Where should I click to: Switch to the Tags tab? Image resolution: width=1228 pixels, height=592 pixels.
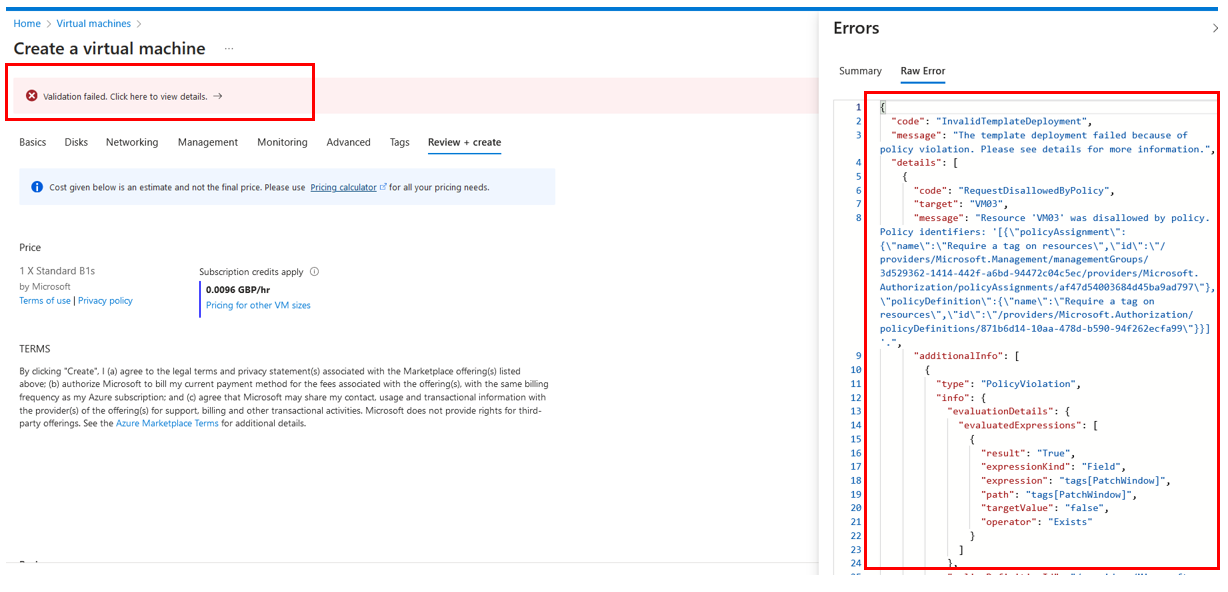[x=400, y=142]
